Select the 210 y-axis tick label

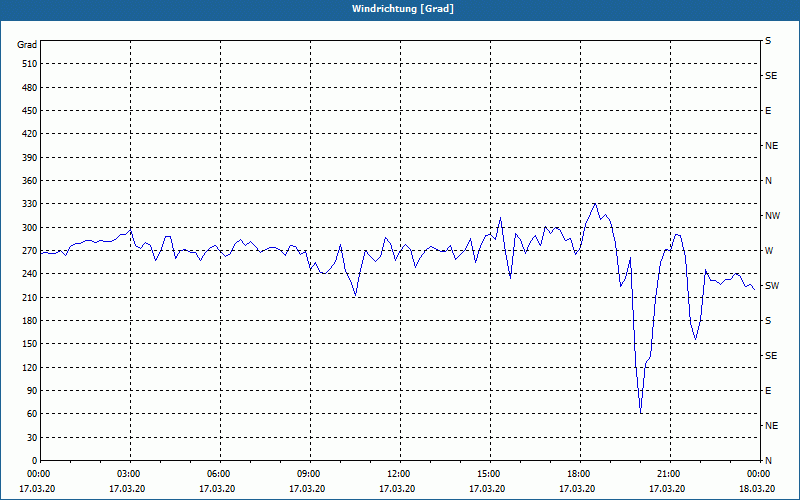tap(30, 297)
